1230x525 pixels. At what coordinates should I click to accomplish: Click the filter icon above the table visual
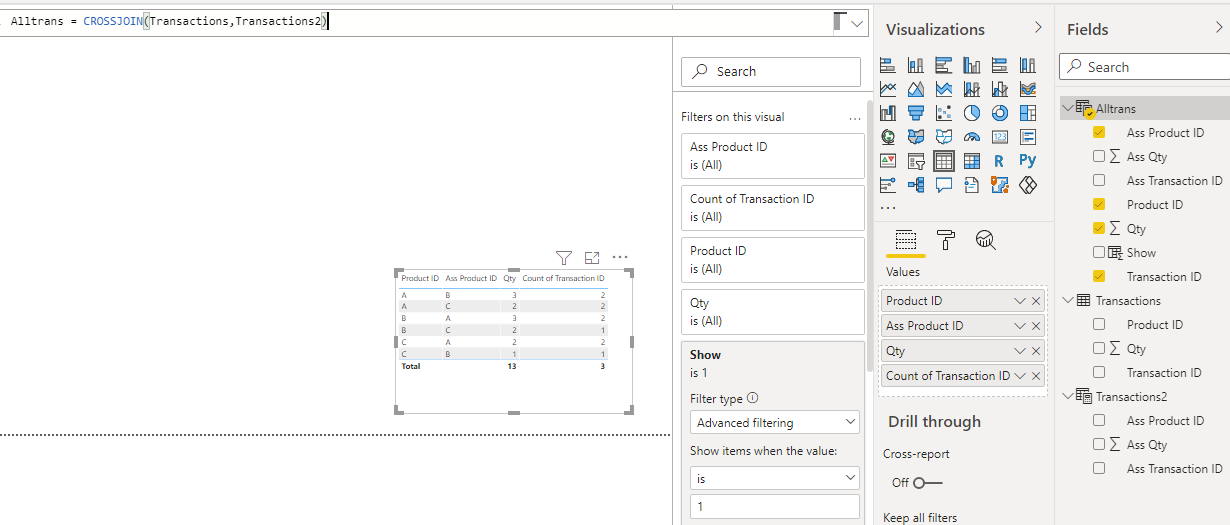tap(563, 257)
